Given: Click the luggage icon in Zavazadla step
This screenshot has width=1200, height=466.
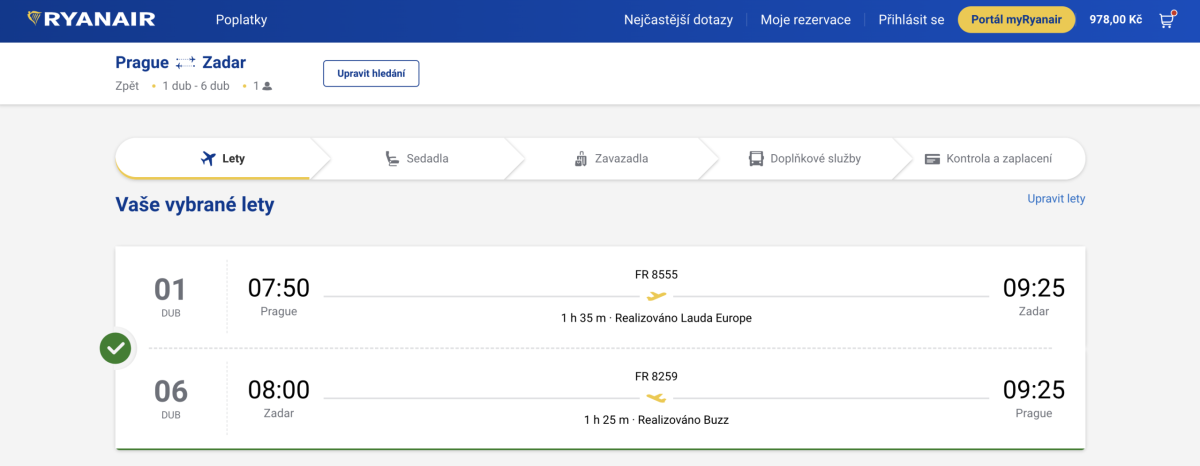Looking at the screenshot, I should 581,158.
